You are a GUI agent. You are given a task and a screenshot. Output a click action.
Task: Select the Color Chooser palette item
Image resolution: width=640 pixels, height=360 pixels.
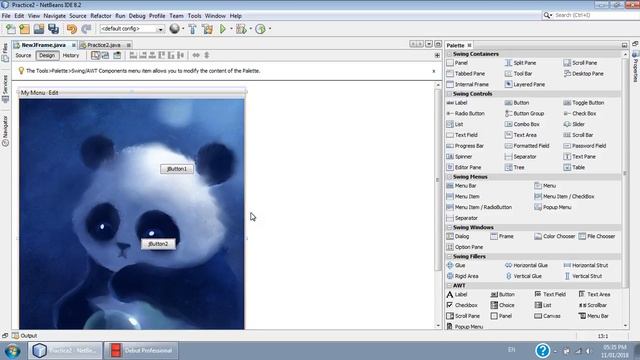(x=554, y=236)
